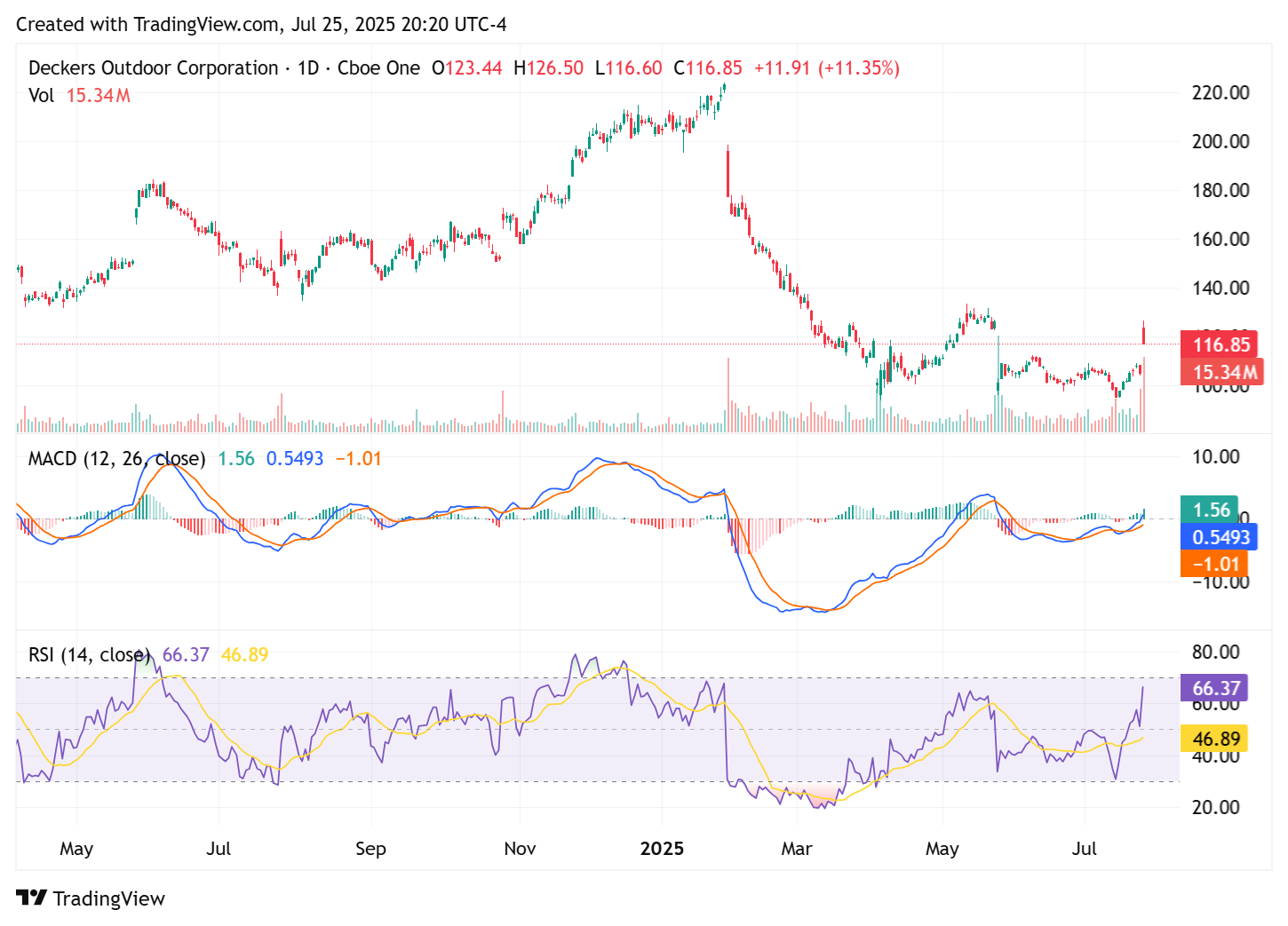Click the green 1.56 MACD histogram badge
Viewport: 1288px width, 926px height.
[1215, 510]
